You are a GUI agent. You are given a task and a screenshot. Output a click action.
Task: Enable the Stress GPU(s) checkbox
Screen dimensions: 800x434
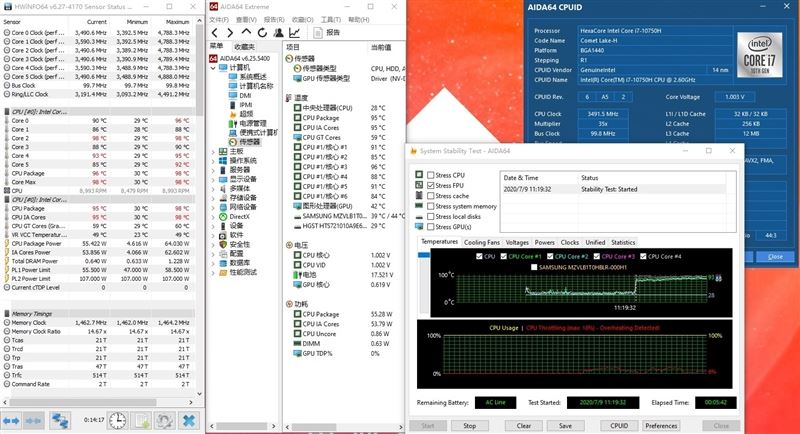pyautogui.click(x=431, y=227)
